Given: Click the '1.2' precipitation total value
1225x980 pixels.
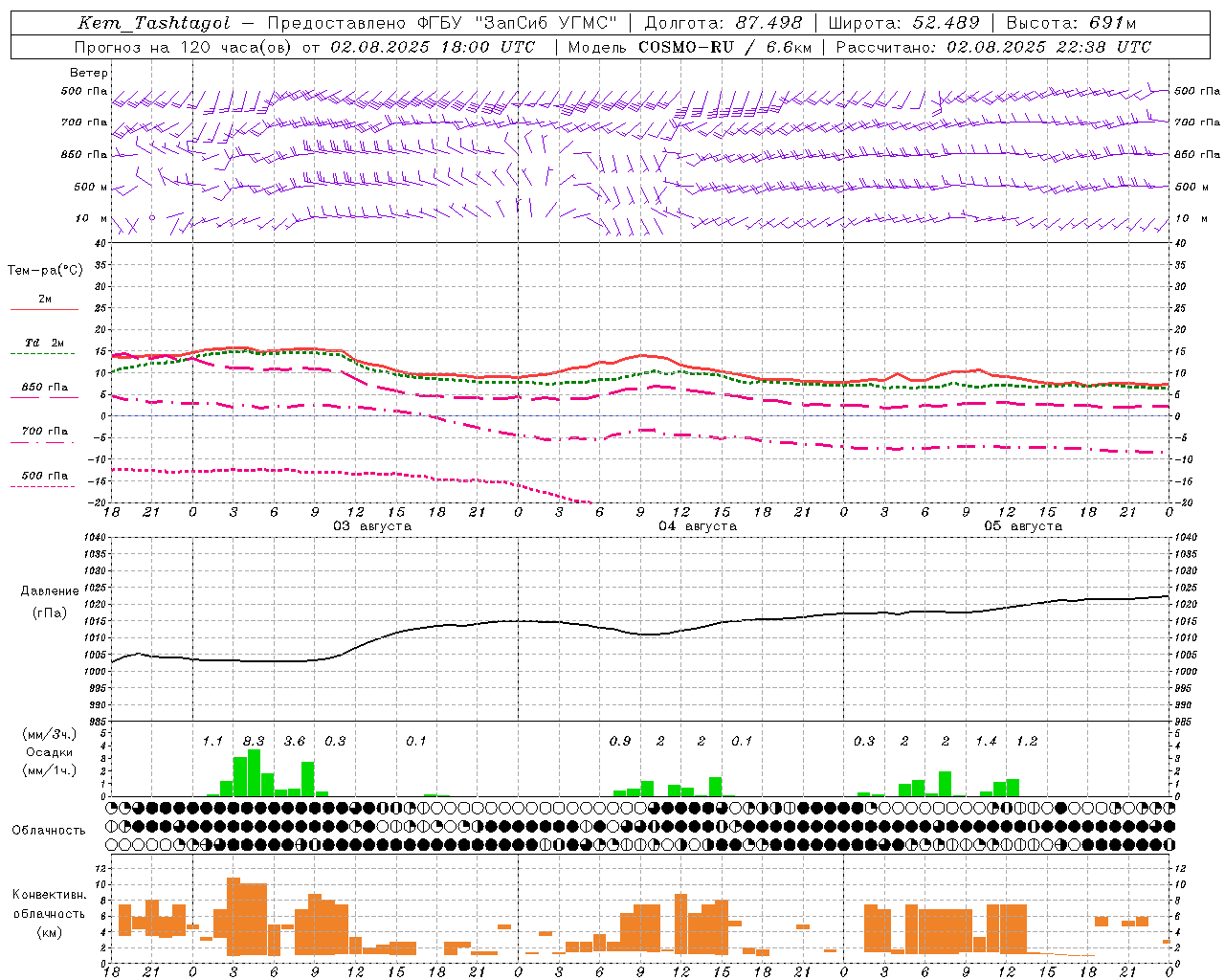Looking at the screenshot, I should pos(1027,742).
